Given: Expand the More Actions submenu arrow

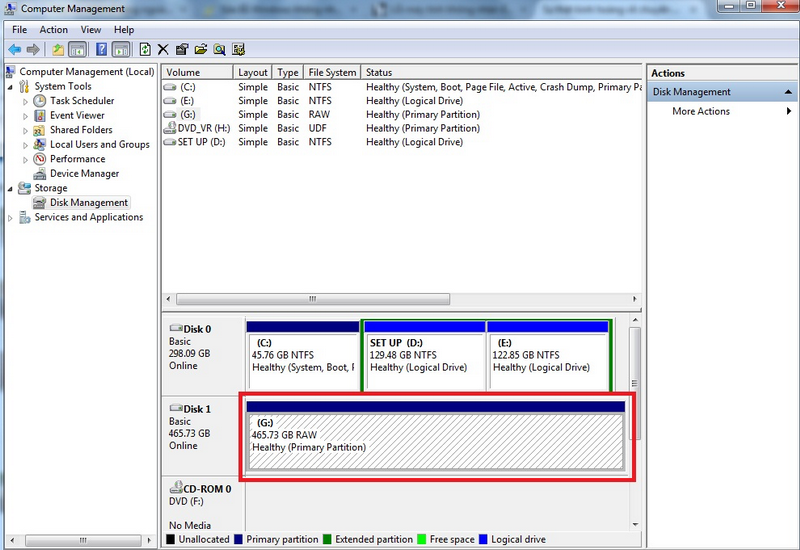Looking at the screenshot, I should tap(789, 111).
